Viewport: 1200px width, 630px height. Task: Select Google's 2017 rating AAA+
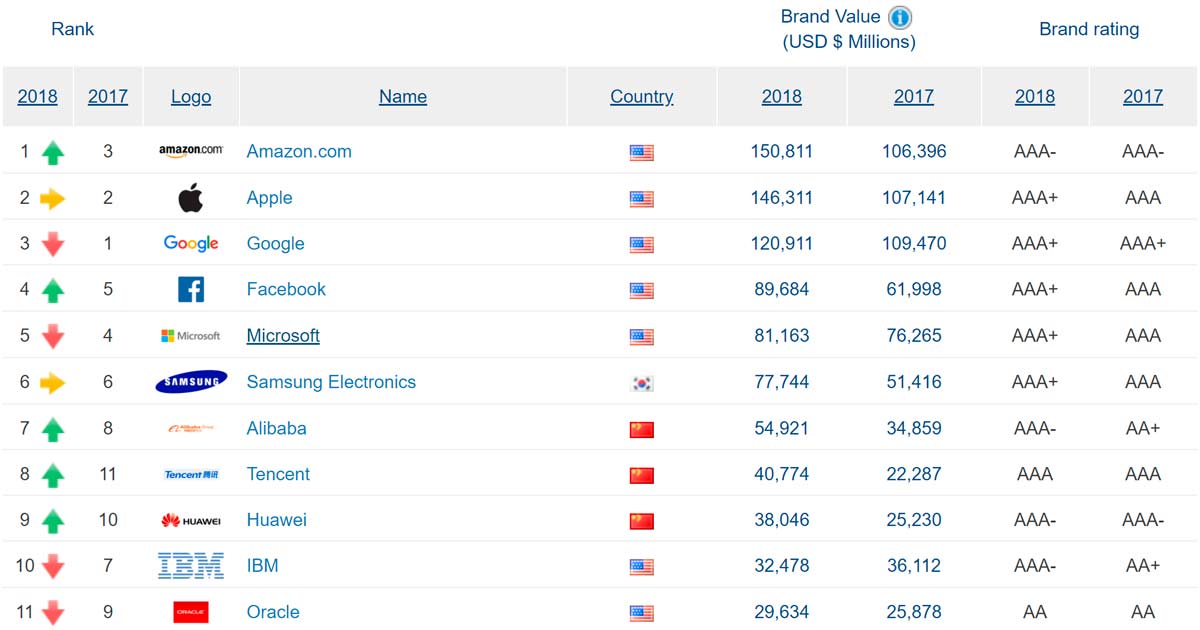1143,244
